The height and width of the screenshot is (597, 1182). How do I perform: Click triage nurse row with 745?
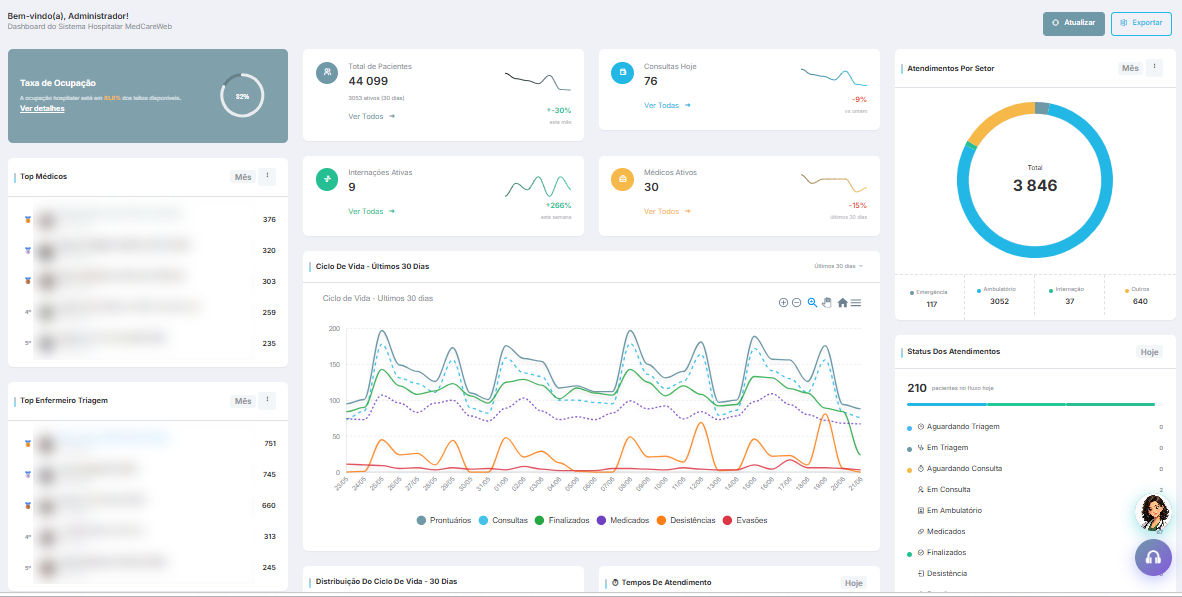(149, 475)
